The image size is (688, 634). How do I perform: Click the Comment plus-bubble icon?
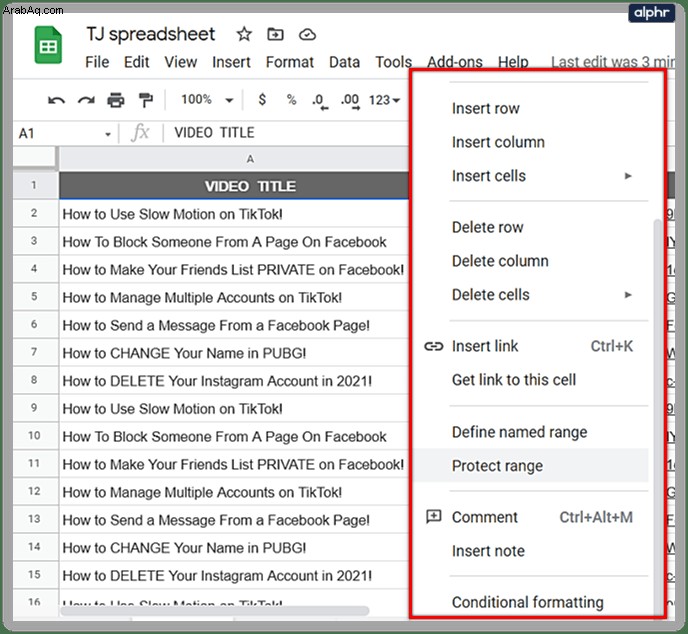click(x=434, y=517)
